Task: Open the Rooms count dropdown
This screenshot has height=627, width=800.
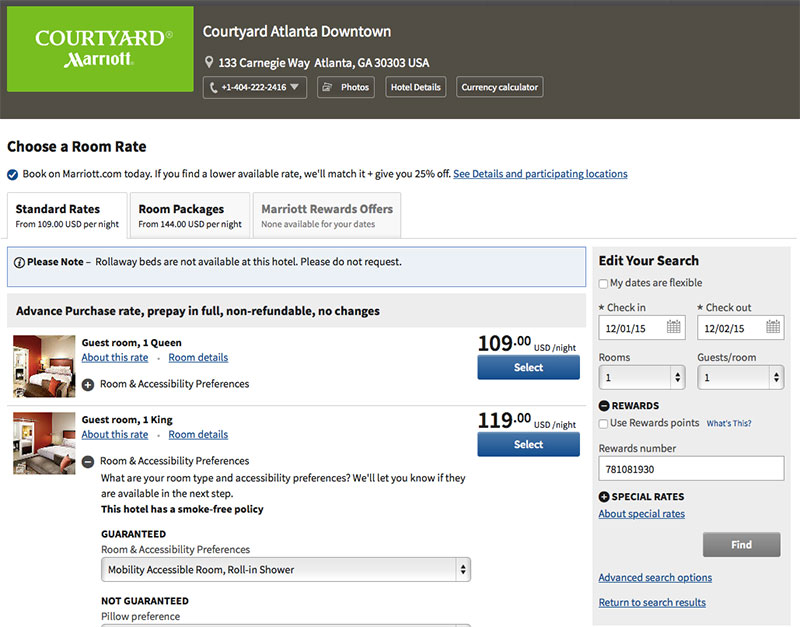Action: pos(642,378)
